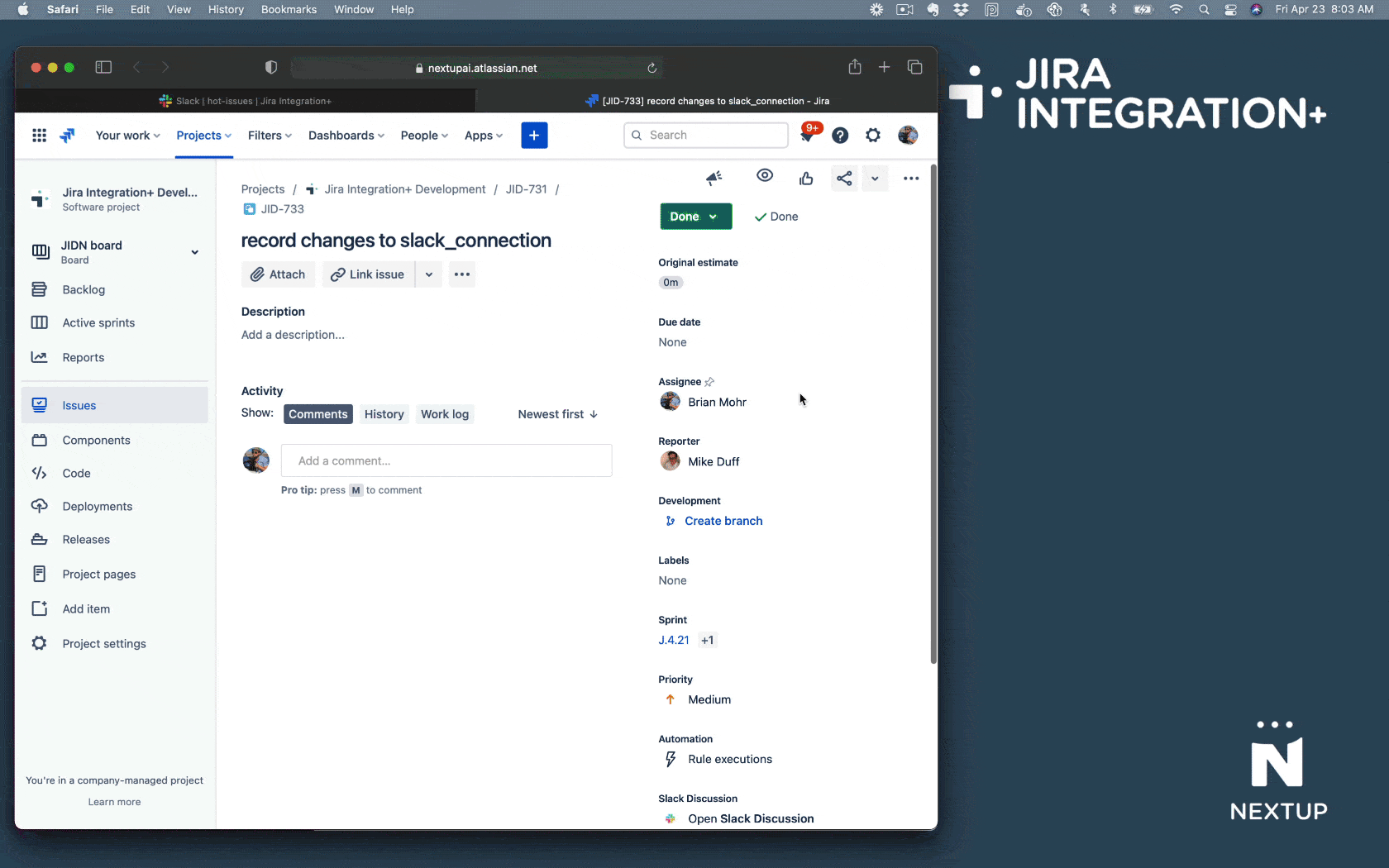The width and height of the screenshot is (1389, 868).
Task: Open Project pages in the sidebar
Action: click(x=115, y=574)
